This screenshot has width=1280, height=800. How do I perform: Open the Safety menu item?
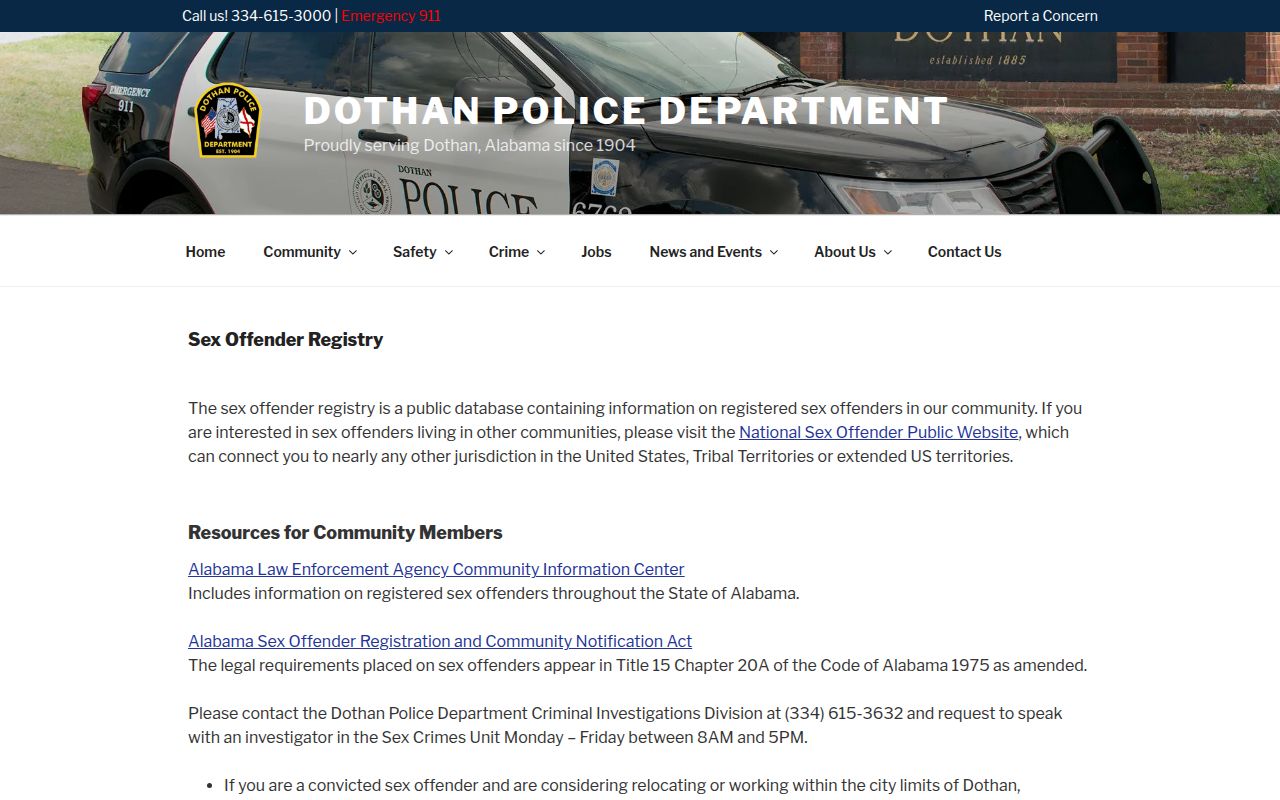(415, 252)
